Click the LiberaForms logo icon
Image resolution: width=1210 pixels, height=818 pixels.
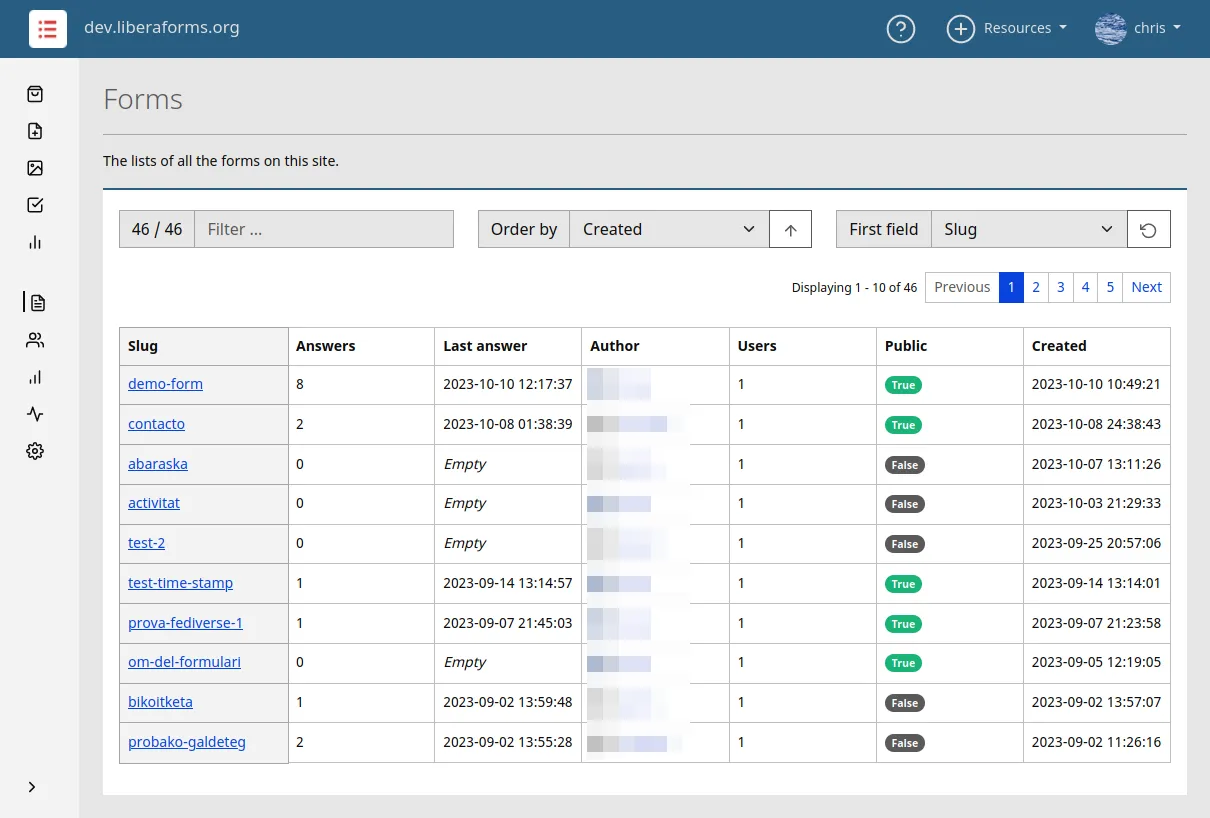point(48,29)
